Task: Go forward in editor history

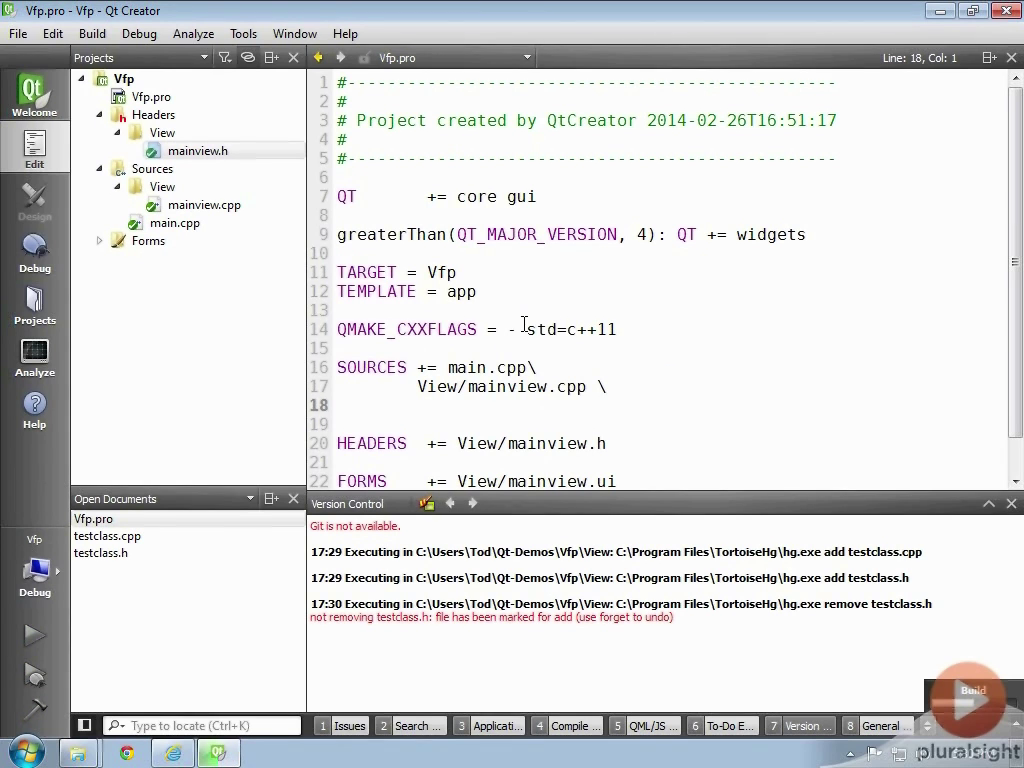Action: [x=340, y=57]
